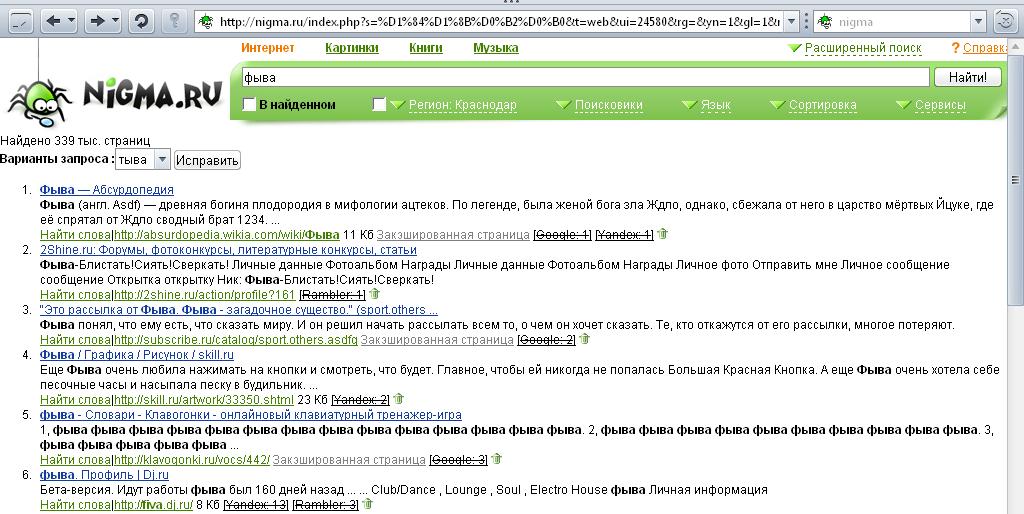Enable the 'В найденном' checkbox

(x=249, y=104)
